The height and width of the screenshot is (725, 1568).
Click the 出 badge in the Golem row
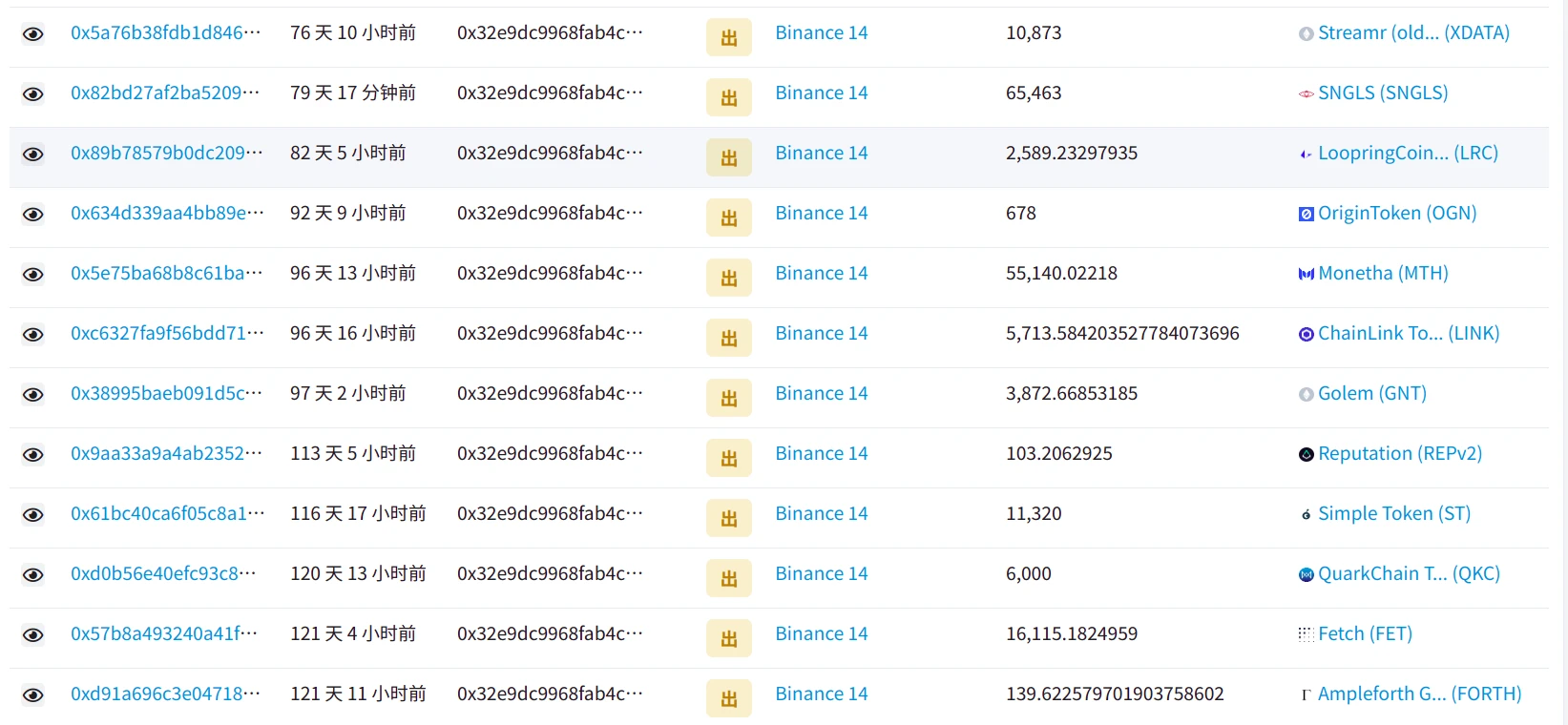tap(728, 398)
